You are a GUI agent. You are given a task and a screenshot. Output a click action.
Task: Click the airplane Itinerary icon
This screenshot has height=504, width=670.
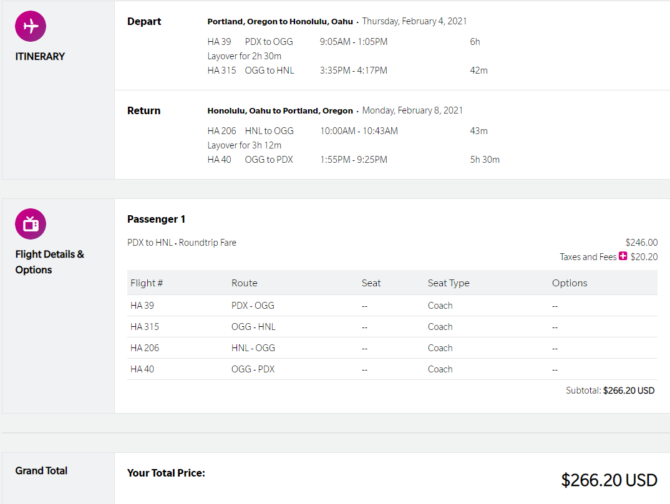(30, 26)
